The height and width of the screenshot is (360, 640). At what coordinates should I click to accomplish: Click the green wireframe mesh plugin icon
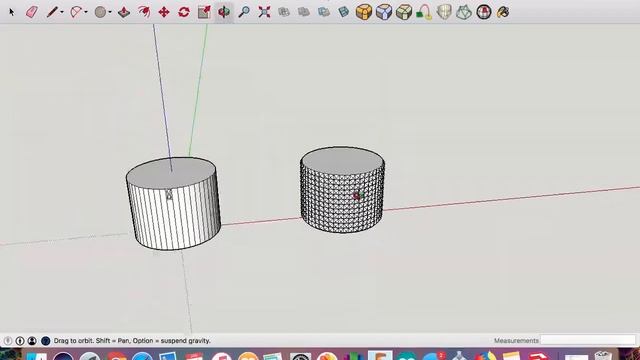(x=464, y=12)
